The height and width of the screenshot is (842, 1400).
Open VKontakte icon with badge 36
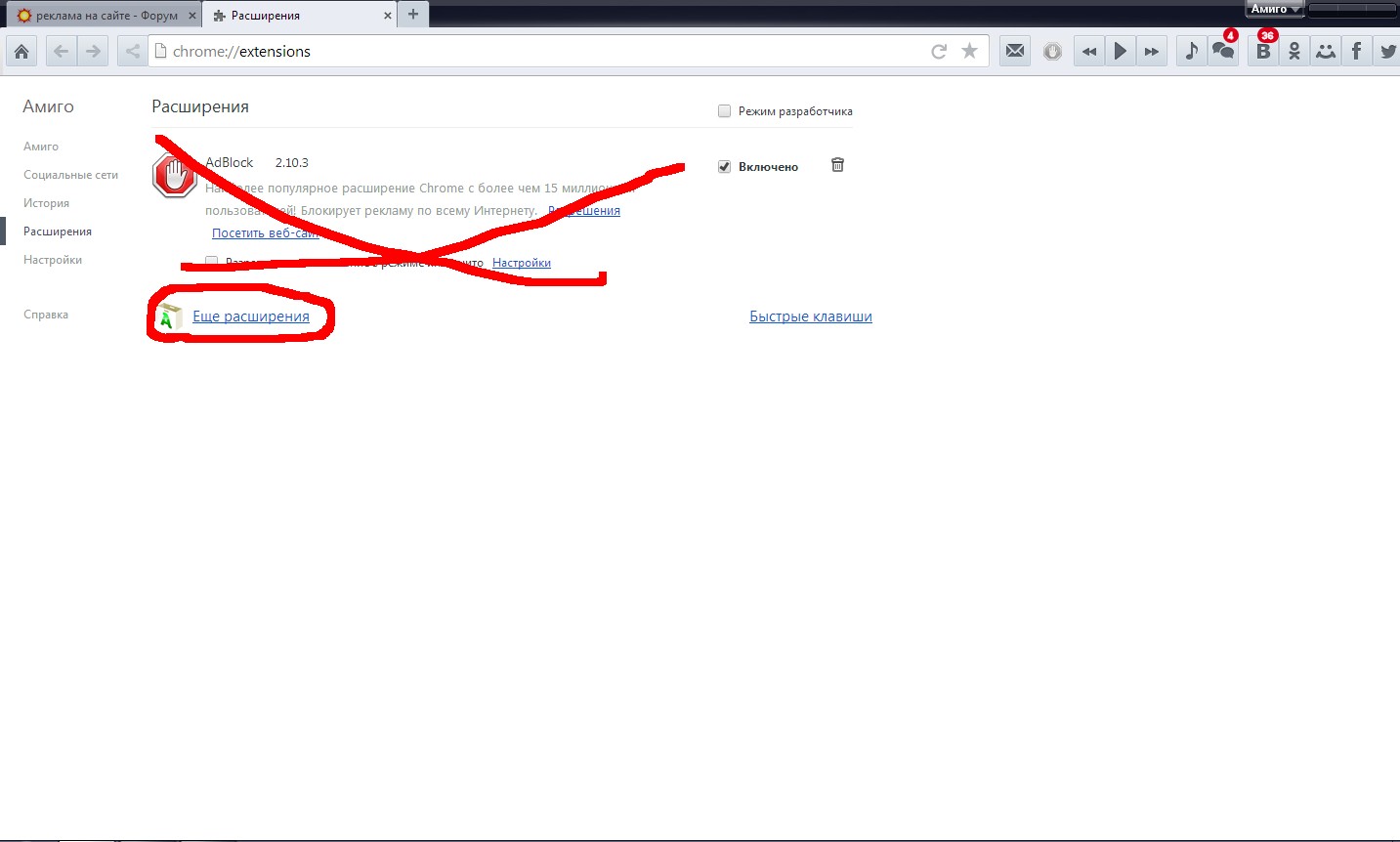point(1263,51)
